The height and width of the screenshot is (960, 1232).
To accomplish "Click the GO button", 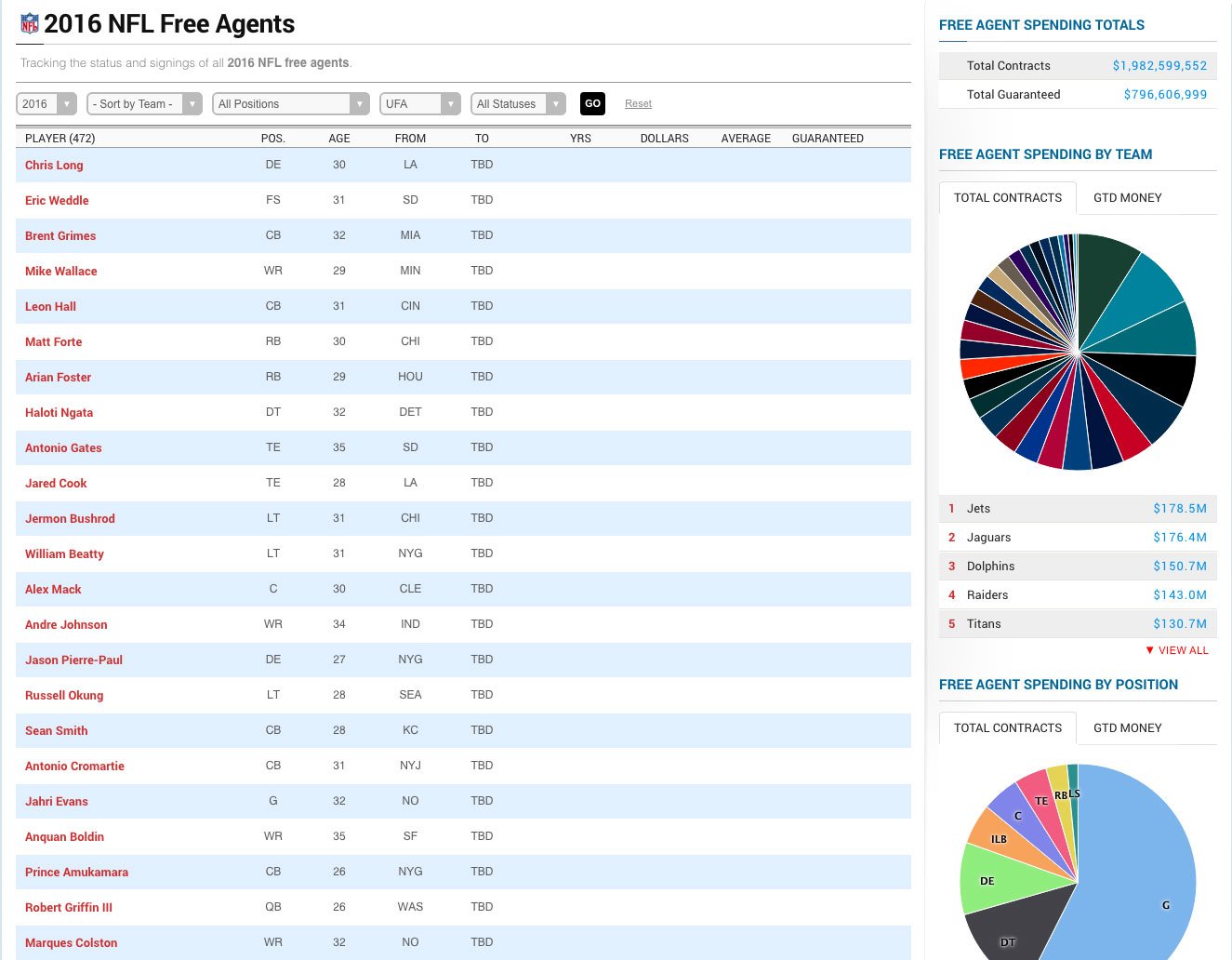I will [x=592, y=104].
